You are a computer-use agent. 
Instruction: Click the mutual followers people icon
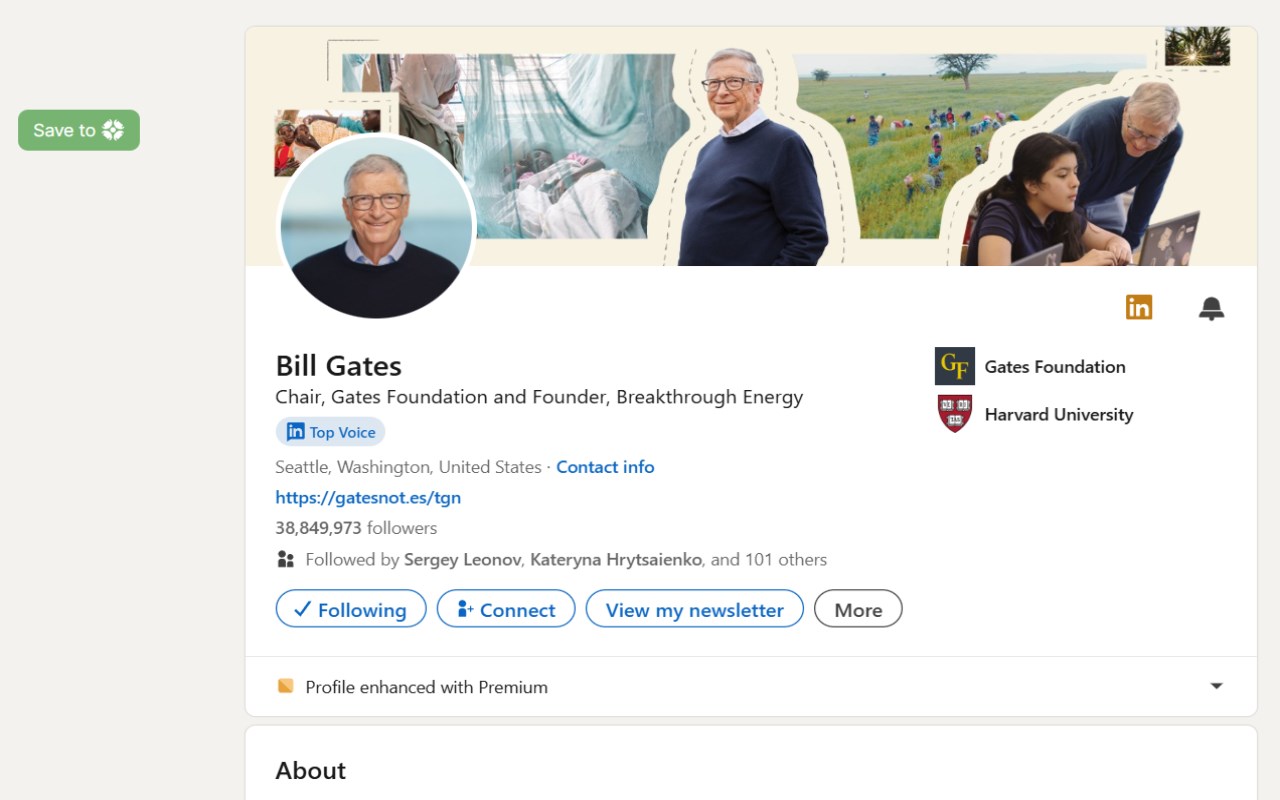[286, 560]
